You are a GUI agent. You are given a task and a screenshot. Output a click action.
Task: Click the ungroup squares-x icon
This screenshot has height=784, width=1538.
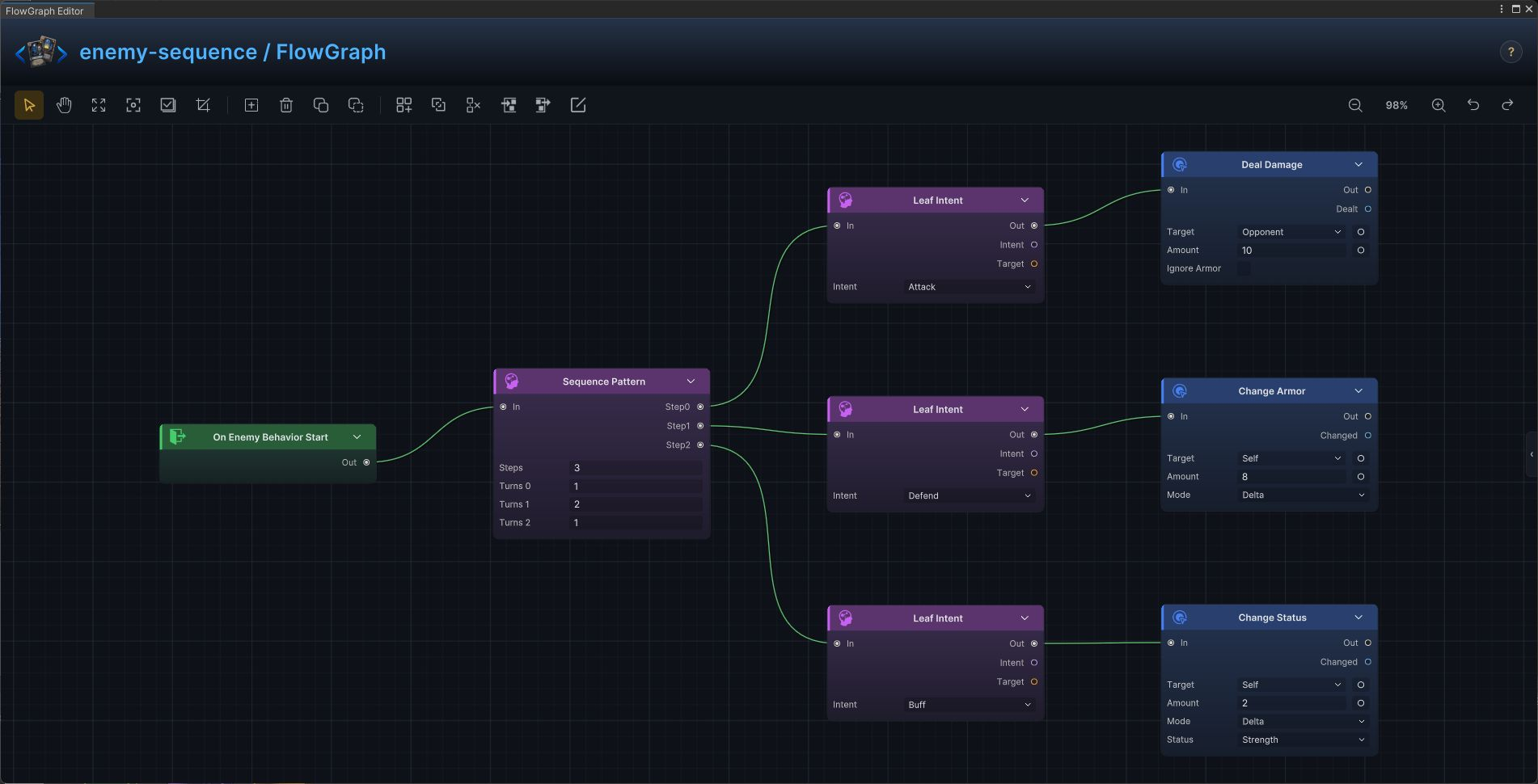[474, 105]
